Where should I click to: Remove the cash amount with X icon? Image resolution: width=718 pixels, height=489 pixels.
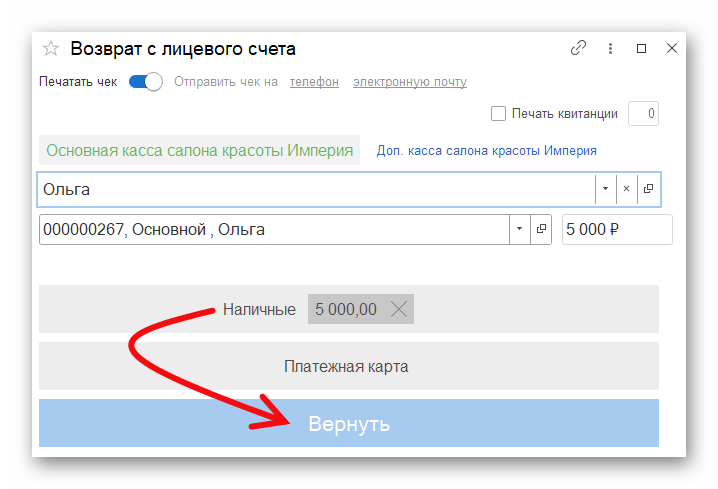coord(399,310)
